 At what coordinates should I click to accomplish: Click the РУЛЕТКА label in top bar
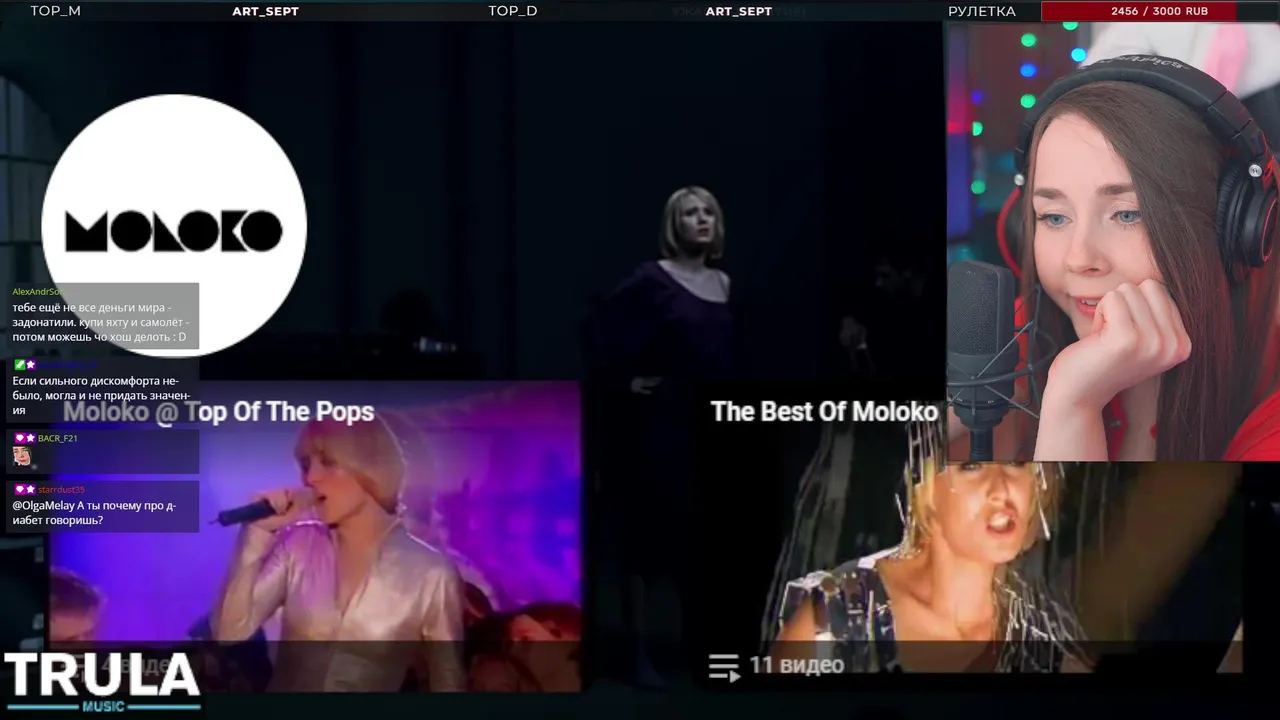tap(982, 11)
